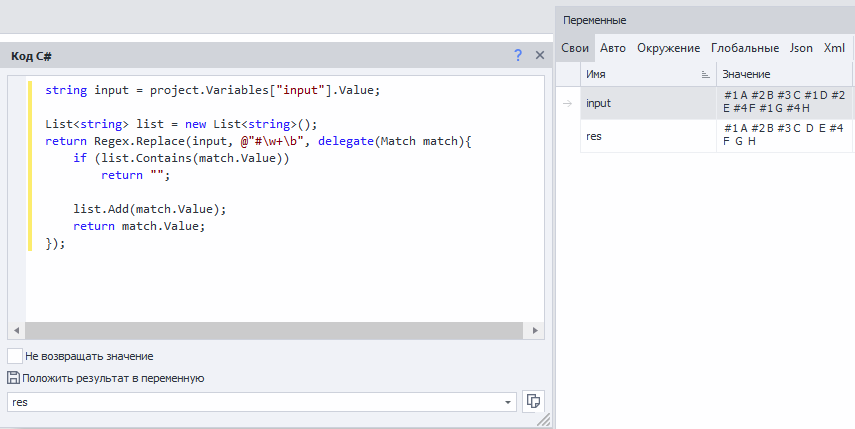
Task: Click the Код C# panel title
Action: (x=32, y=56)
